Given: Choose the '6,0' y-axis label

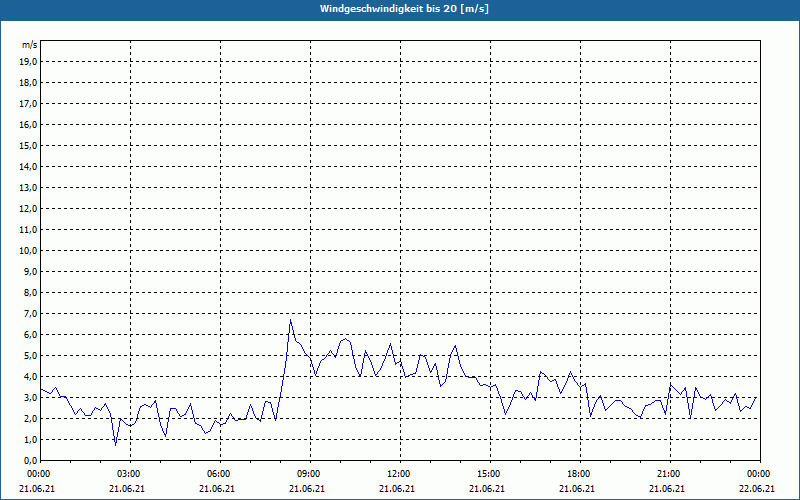Looking at the screenshot, I should (30, 335).
